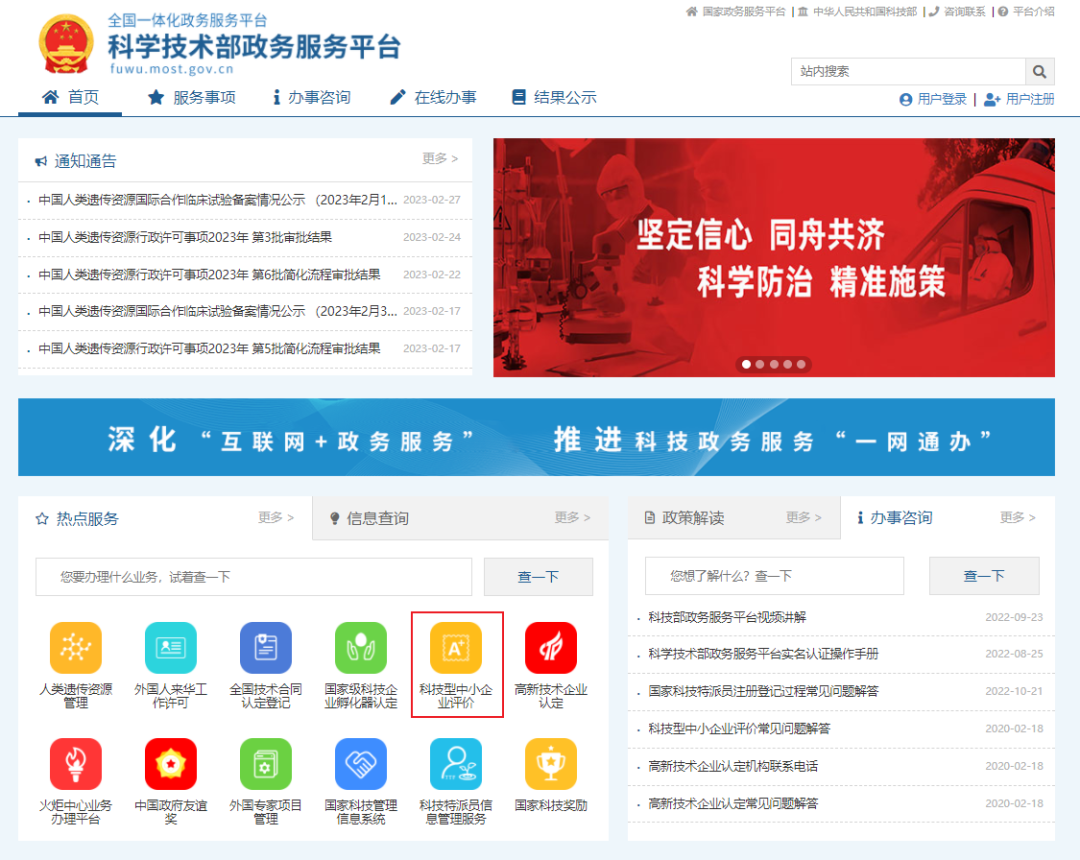Open 火炬中心业务办理平台 icon
Viewport: 1080px width, 860px height.
(x=76, y=764)
